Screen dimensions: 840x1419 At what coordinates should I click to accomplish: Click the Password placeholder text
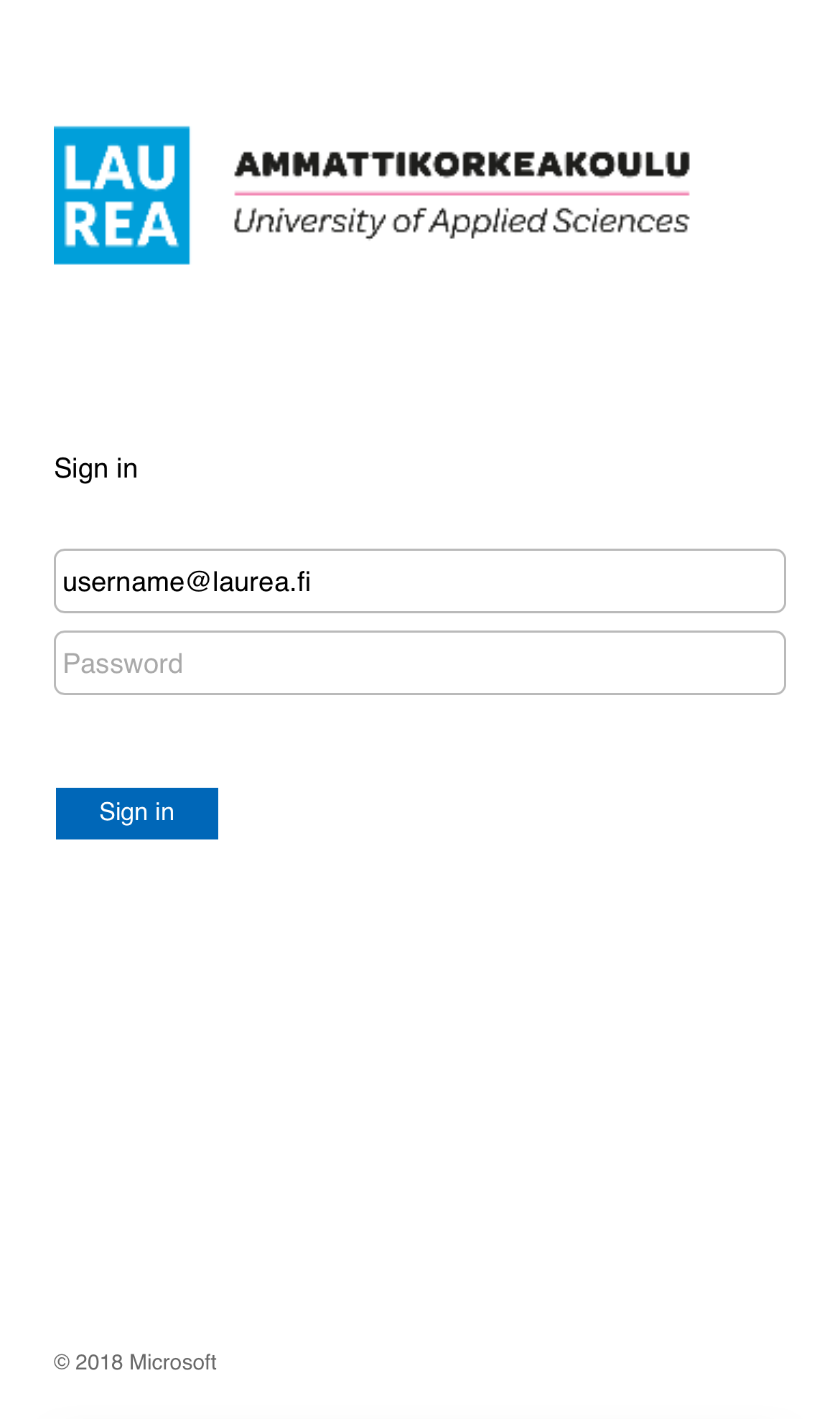point(123,664)
